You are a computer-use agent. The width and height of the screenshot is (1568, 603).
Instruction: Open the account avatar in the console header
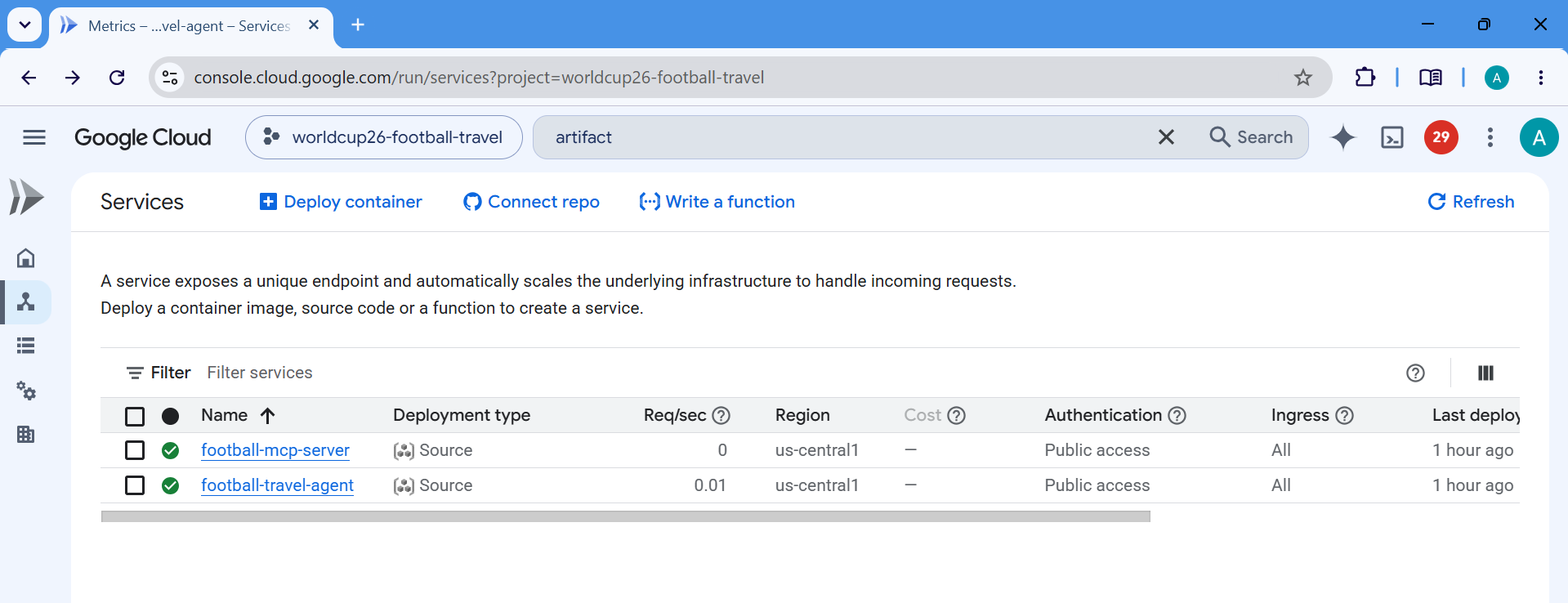tap(1539, 137)
